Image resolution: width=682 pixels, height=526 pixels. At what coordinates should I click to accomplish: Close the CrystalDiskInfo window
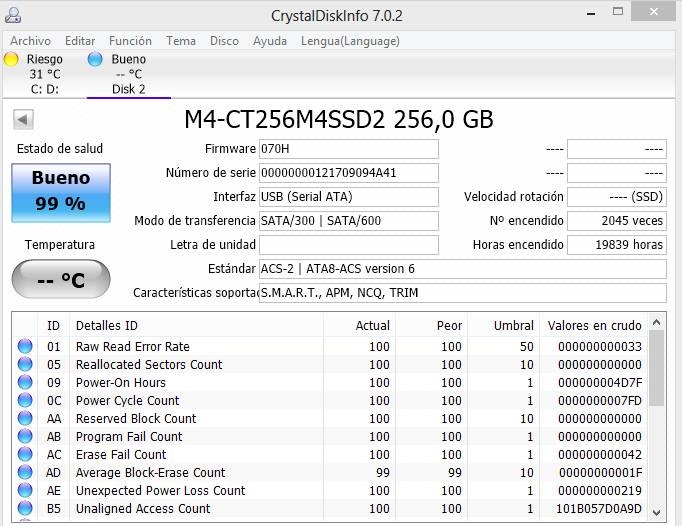(654, 11)
